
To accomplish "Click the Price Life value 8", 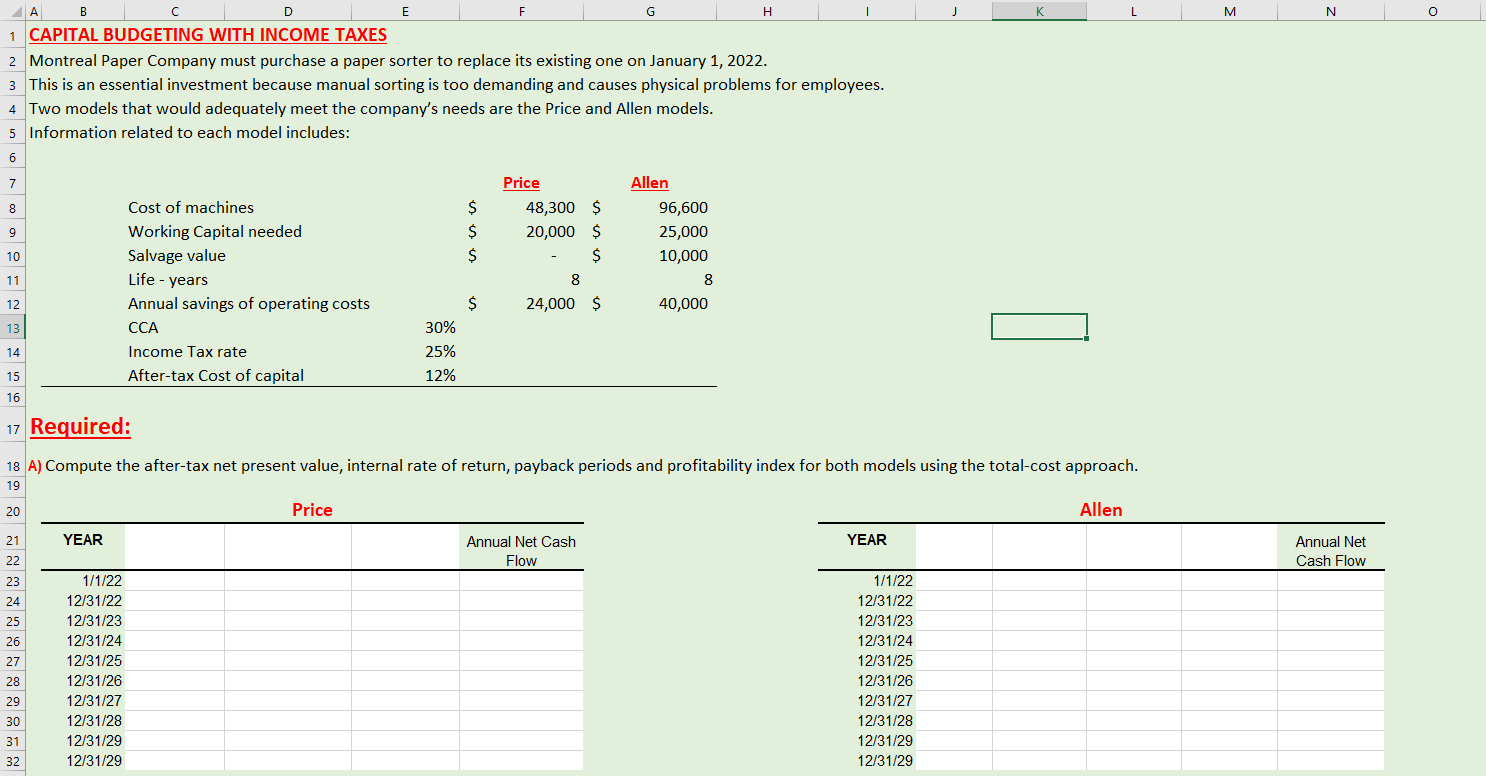I will [x=575, y=280].
